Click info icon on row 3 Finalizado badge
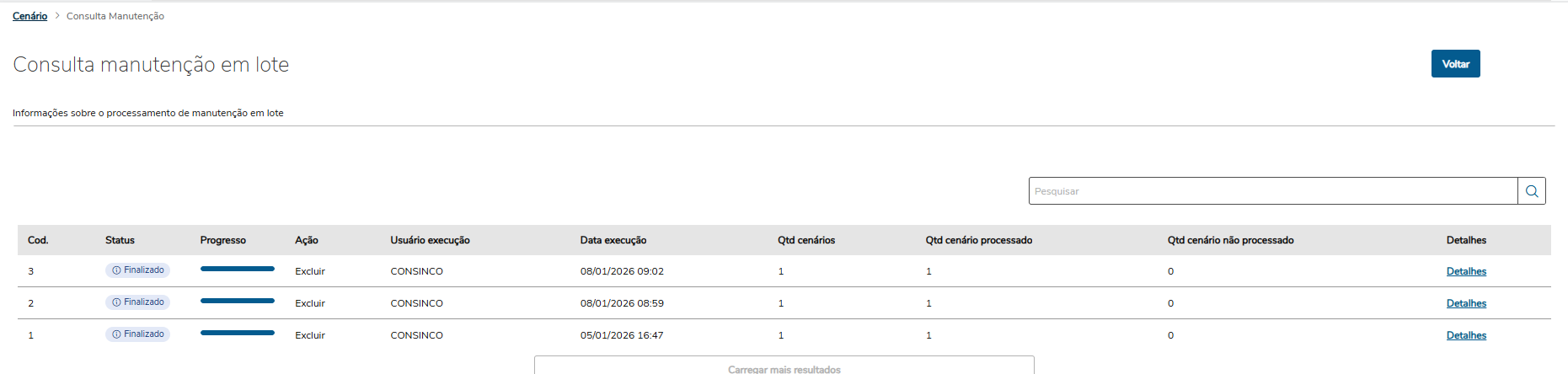The width and height of the screenshot is (1568, 374). 116,270
